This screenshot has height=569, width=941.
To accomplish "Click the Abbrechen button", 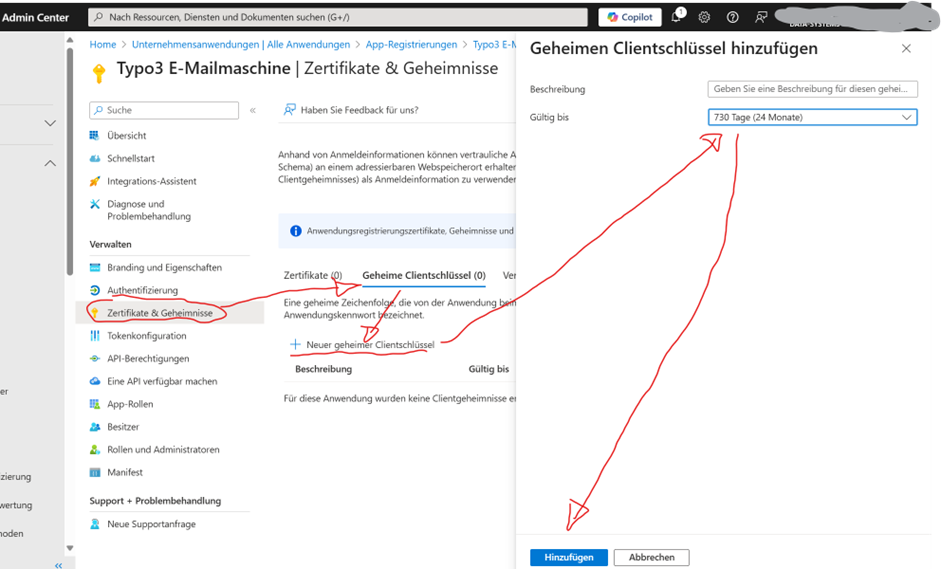I will pos(651,557).
